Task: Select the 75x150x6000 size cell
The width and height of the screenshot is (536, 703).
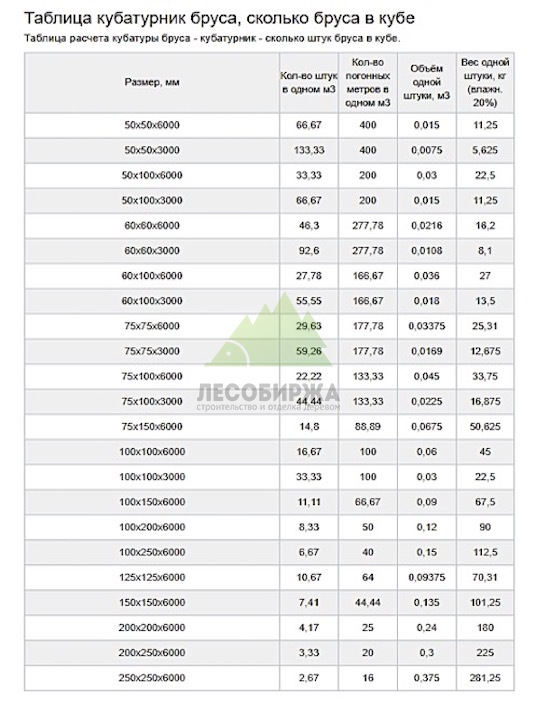Action: pos(152,426)
